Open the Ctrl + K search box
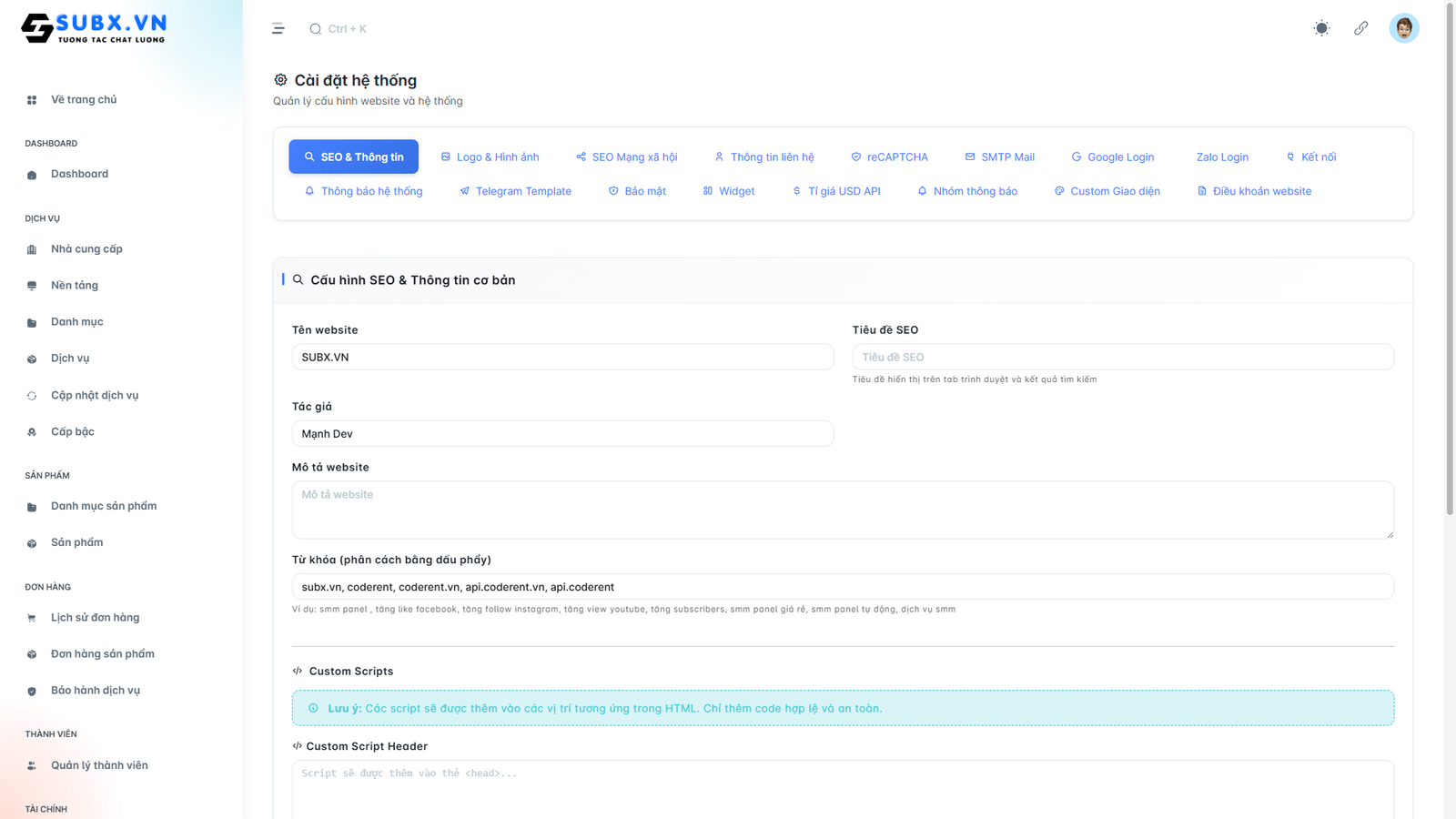This screenshot has height=819, width=1456. pyautogui.click(x=346, y=29)
